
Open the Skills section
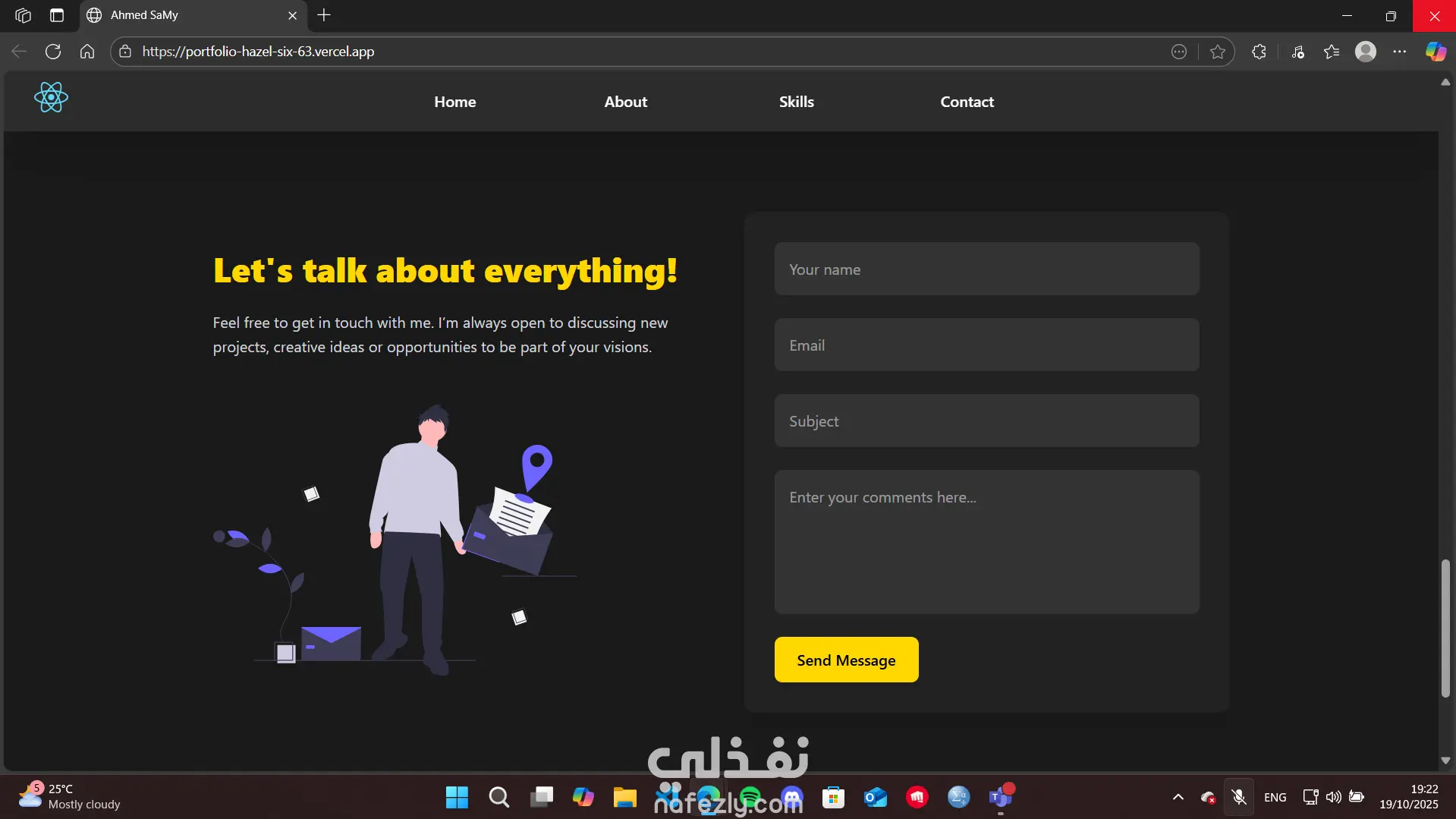pos(797,102)
